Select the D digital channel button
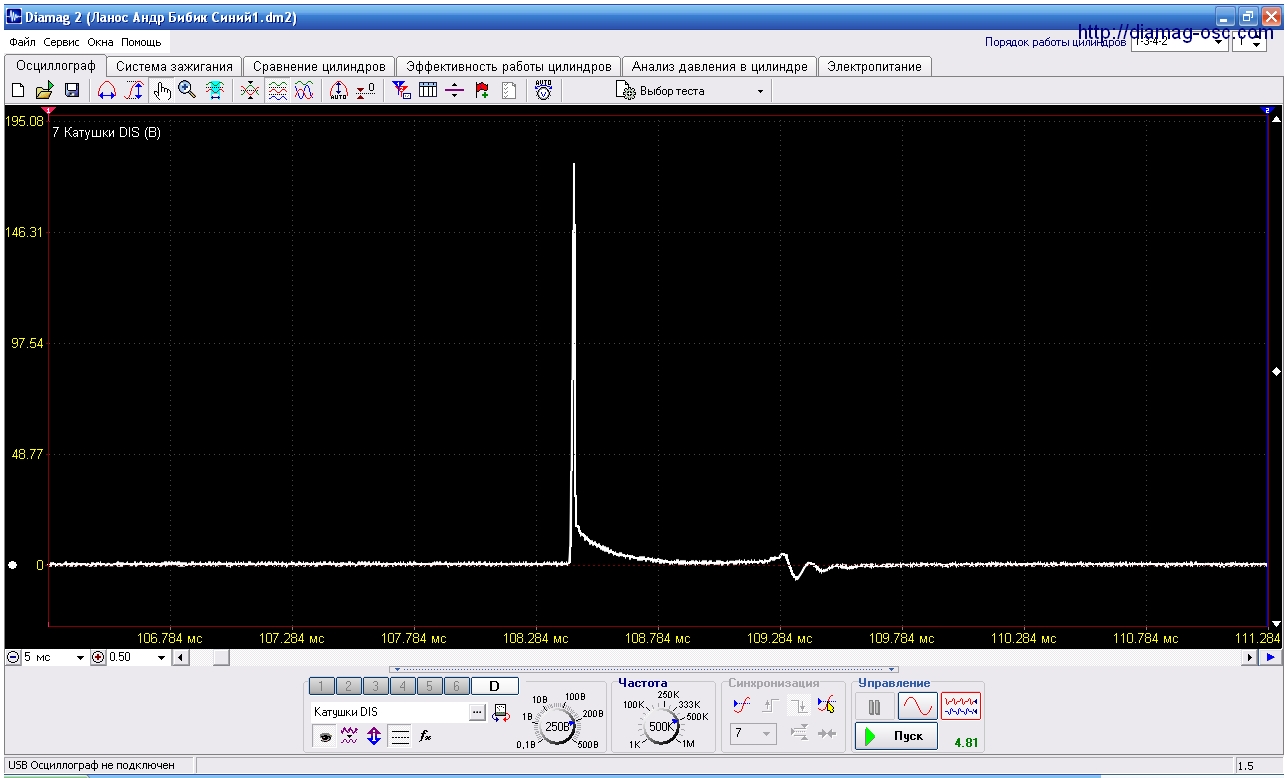This screenshot has height=778, width=1288. [494, 686]
